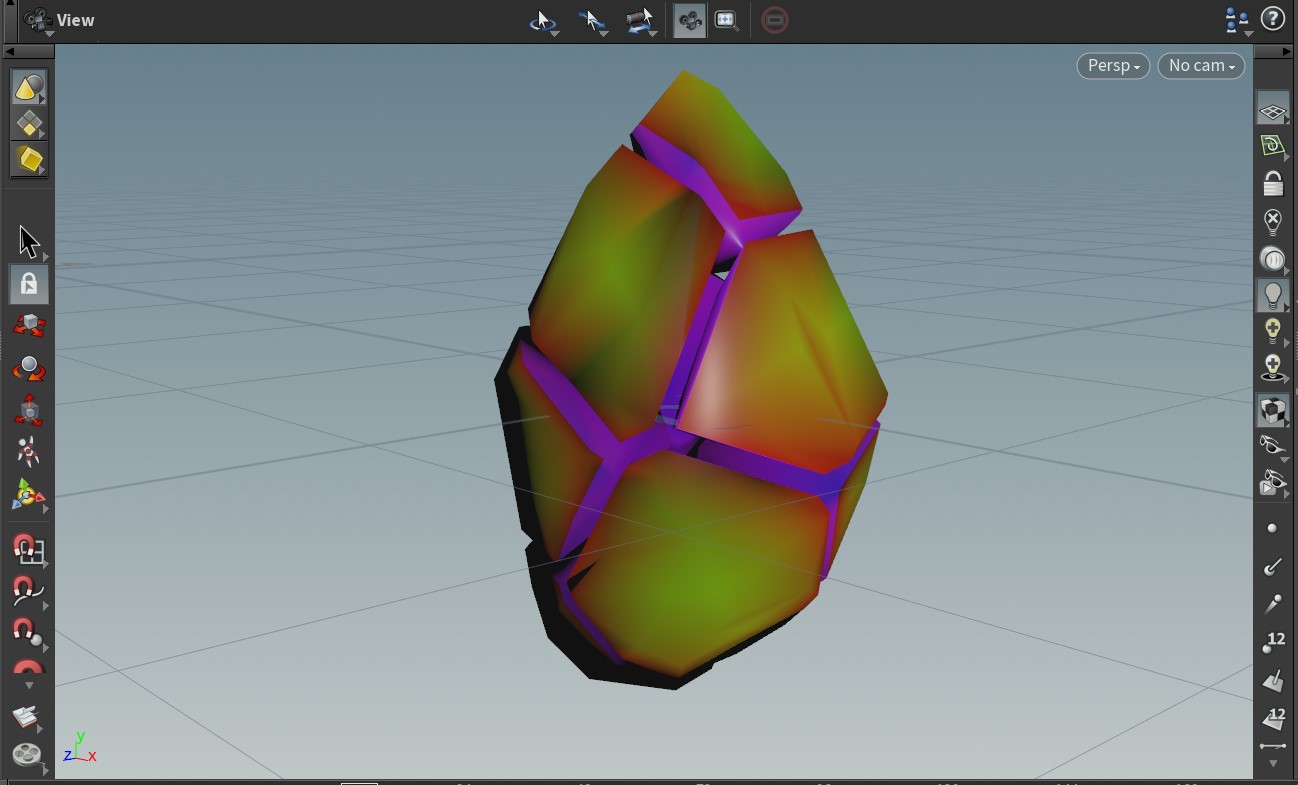Click the frame/zoom region magnifier button
The height and width of the screenshot is (785, 1298).
pyautogui.click(x=727, y=20)
